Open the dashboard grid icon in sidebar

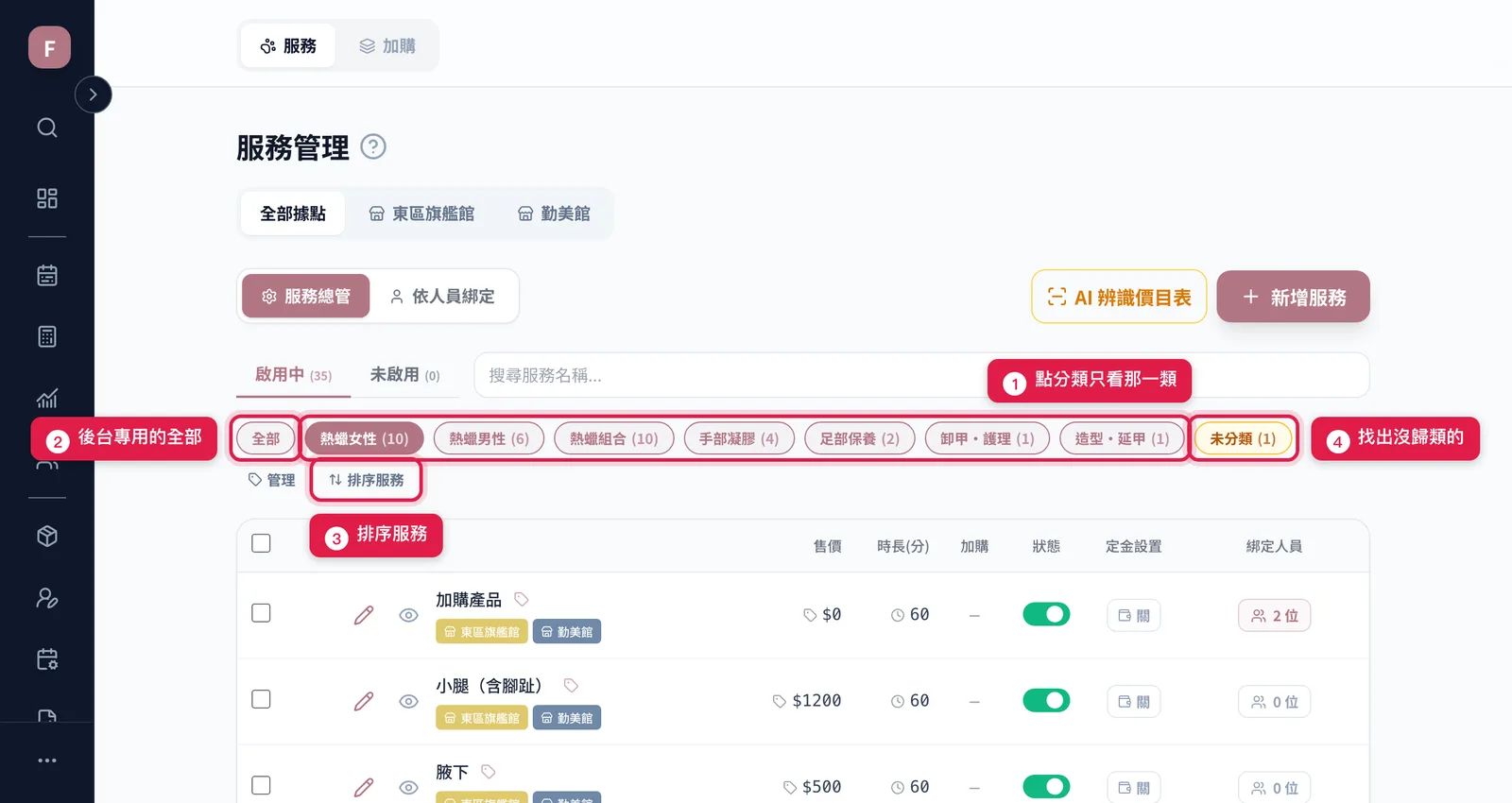pyautogui.click(x=47, y=198)
